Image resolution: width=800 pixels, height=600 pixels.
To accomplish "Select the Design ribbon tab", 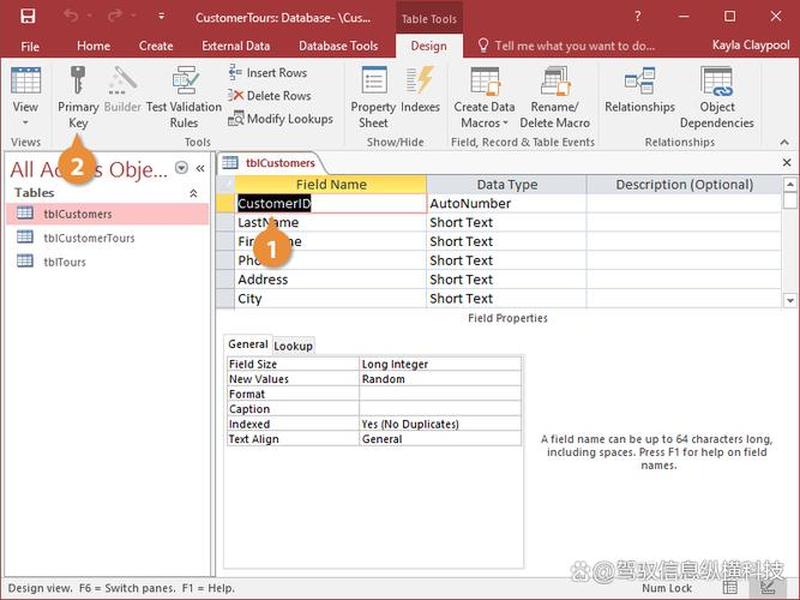I will 429,46.
